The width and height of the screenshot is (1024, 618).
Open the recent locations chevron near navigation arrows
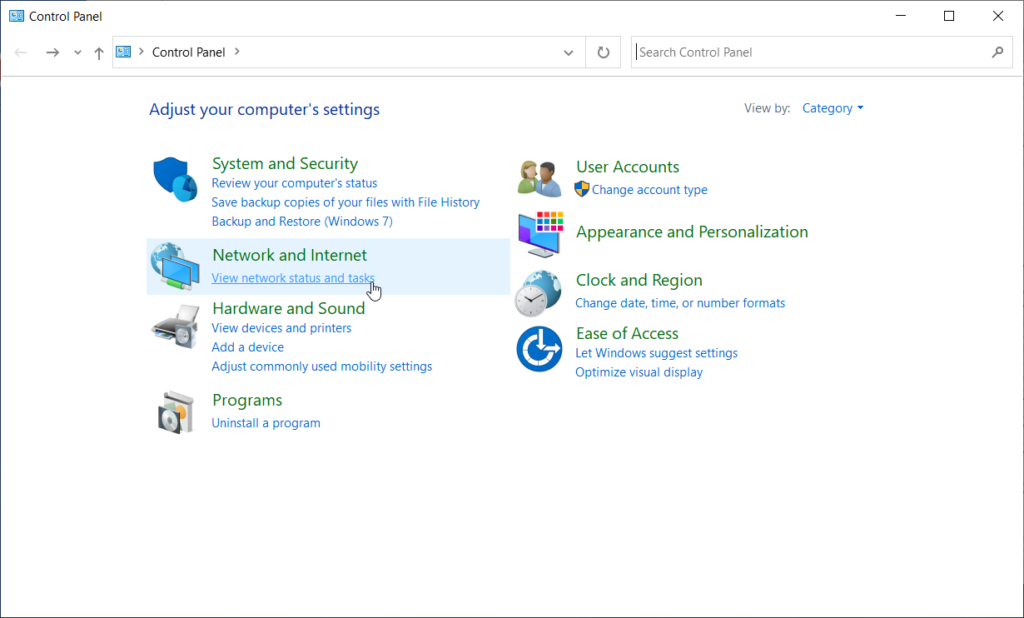pyautogui.click(x=76, y=52)
